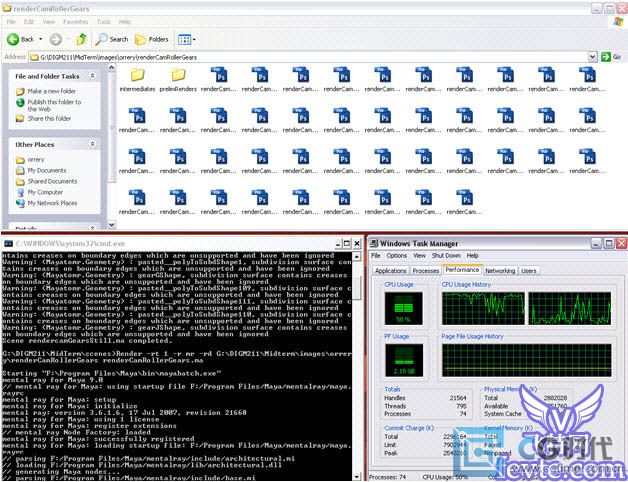The image size is (628, 482).
Task: Switch to the Networking tab
Action: pyautogui.click(x=500, y=271)
